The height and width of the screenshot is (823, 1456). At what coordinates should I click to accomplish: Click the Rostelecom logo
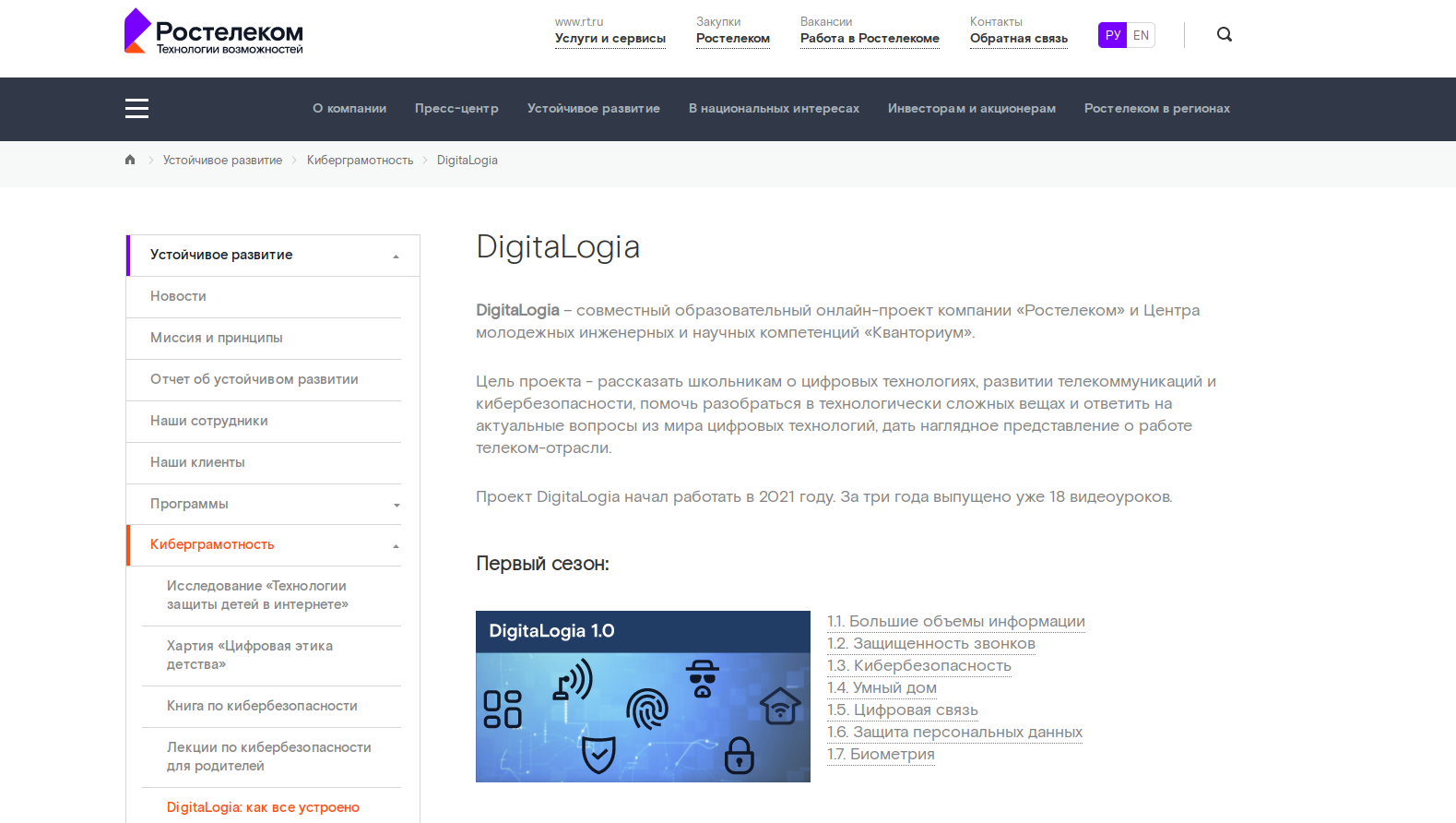(214, 32)
